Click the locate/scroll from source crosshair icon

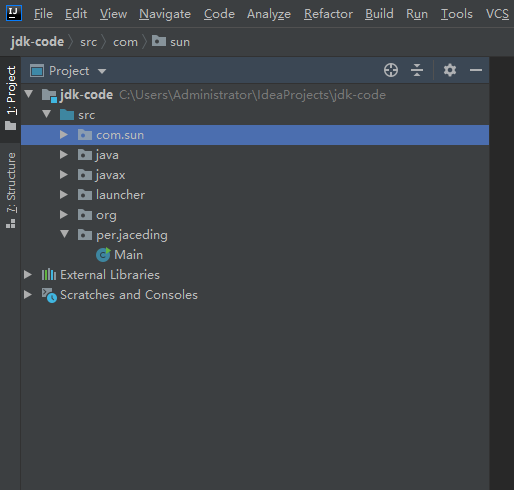coord(391,70)
